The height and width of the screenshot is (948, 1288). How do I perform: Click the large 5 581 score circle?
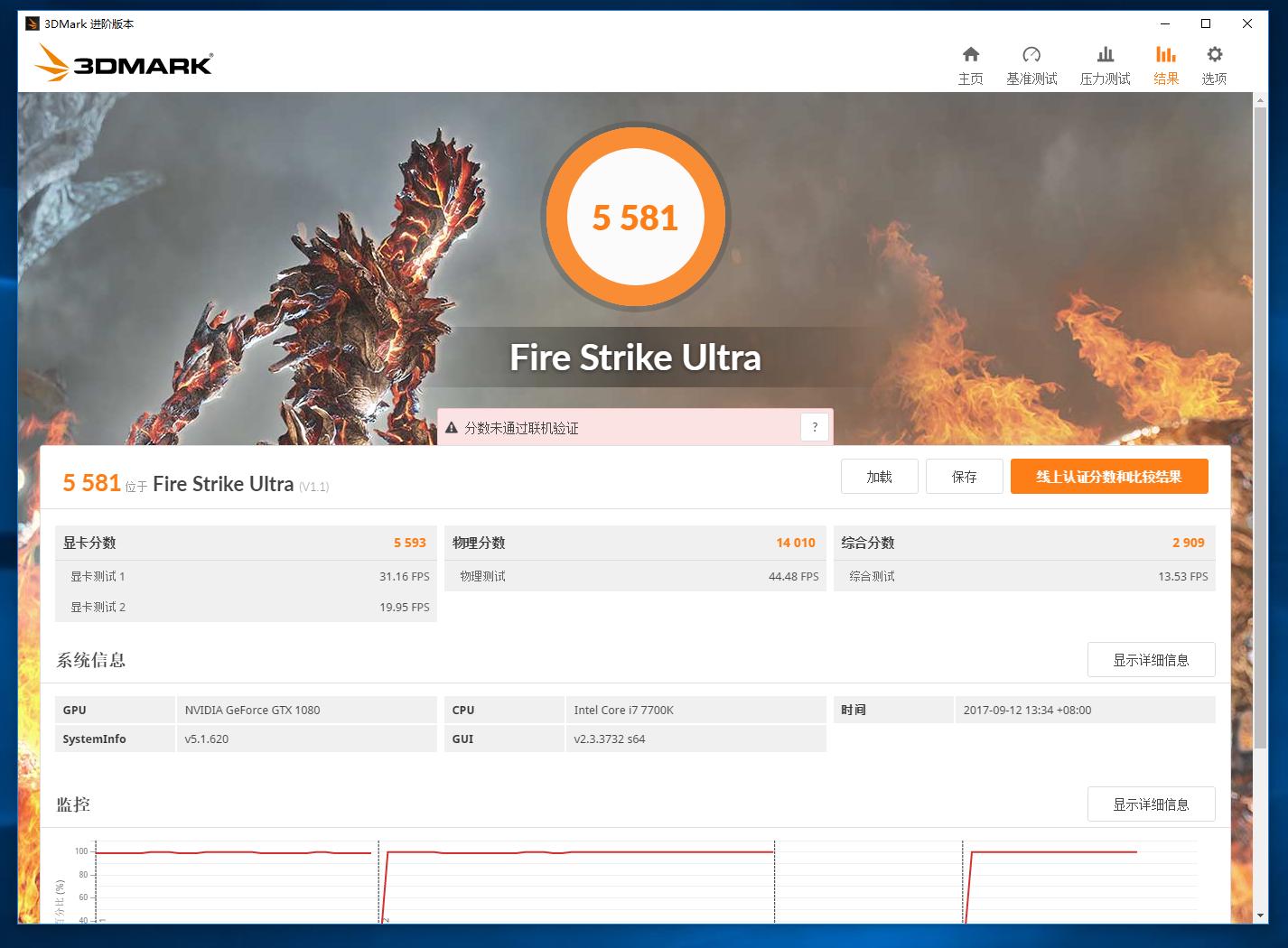pyautogui.click(x=635, y=217)
